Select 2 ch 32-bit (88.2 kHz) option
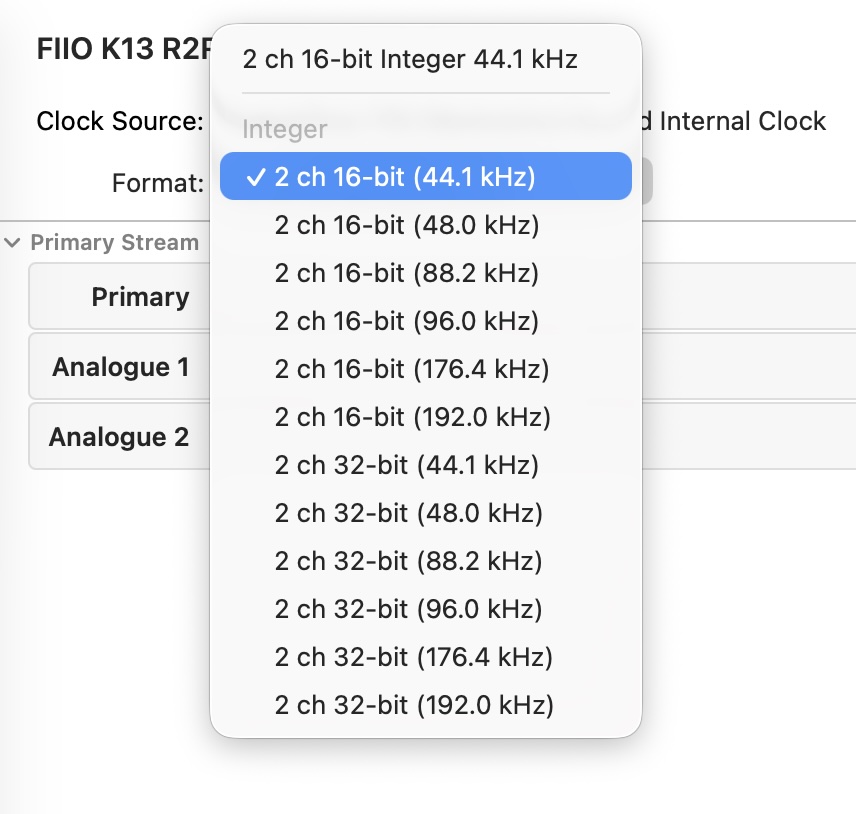The height and width of the screenshot is (814, 856). point(405,561)
